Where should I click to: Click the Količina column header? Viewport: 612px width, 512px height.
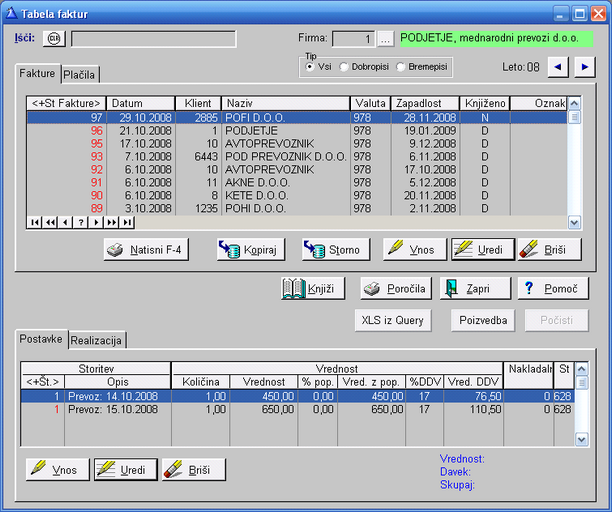click(x=201, y=382)
